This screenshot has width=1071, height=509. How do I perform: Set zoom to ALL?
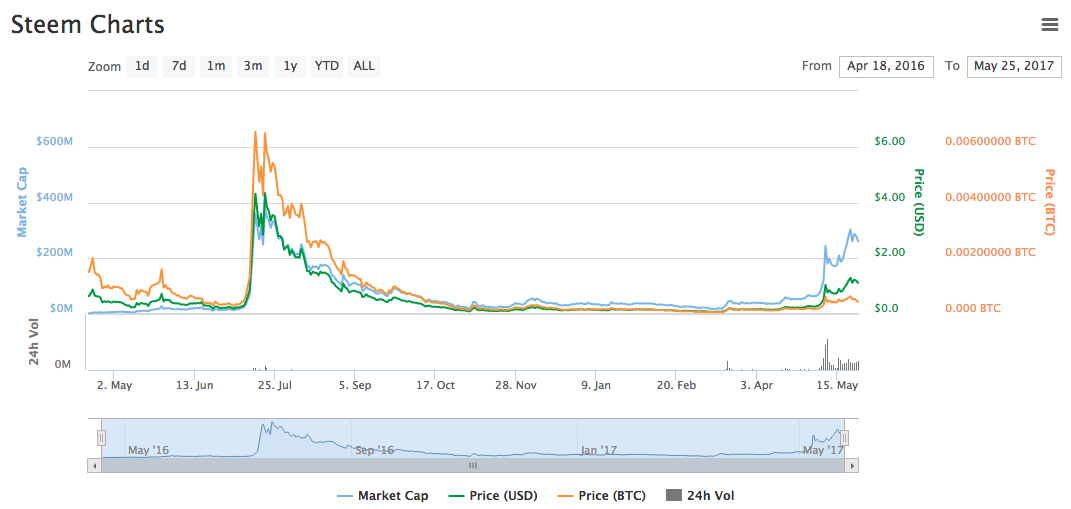[364, 66]
